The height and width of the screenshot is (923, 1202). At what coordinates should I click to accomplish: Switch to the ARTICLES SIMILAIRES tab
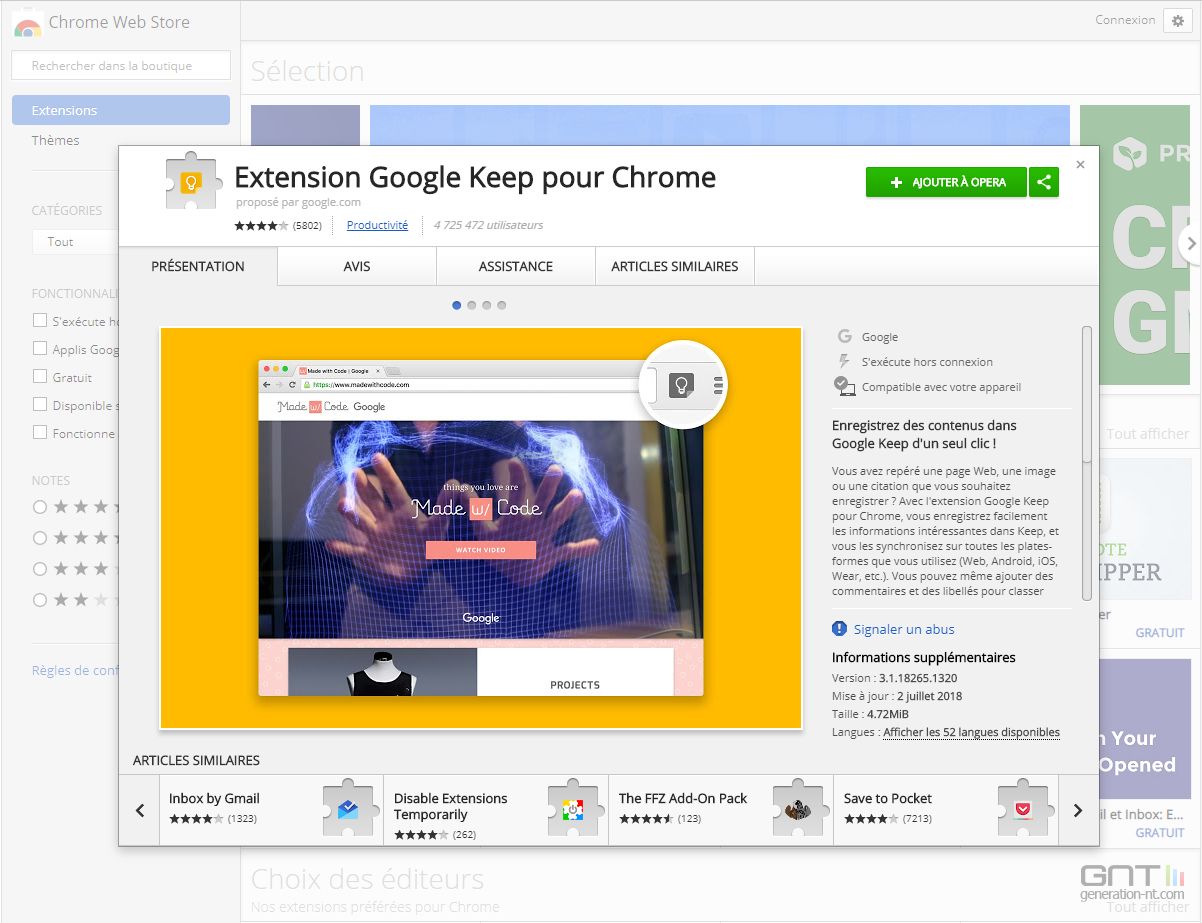(675, 266)
